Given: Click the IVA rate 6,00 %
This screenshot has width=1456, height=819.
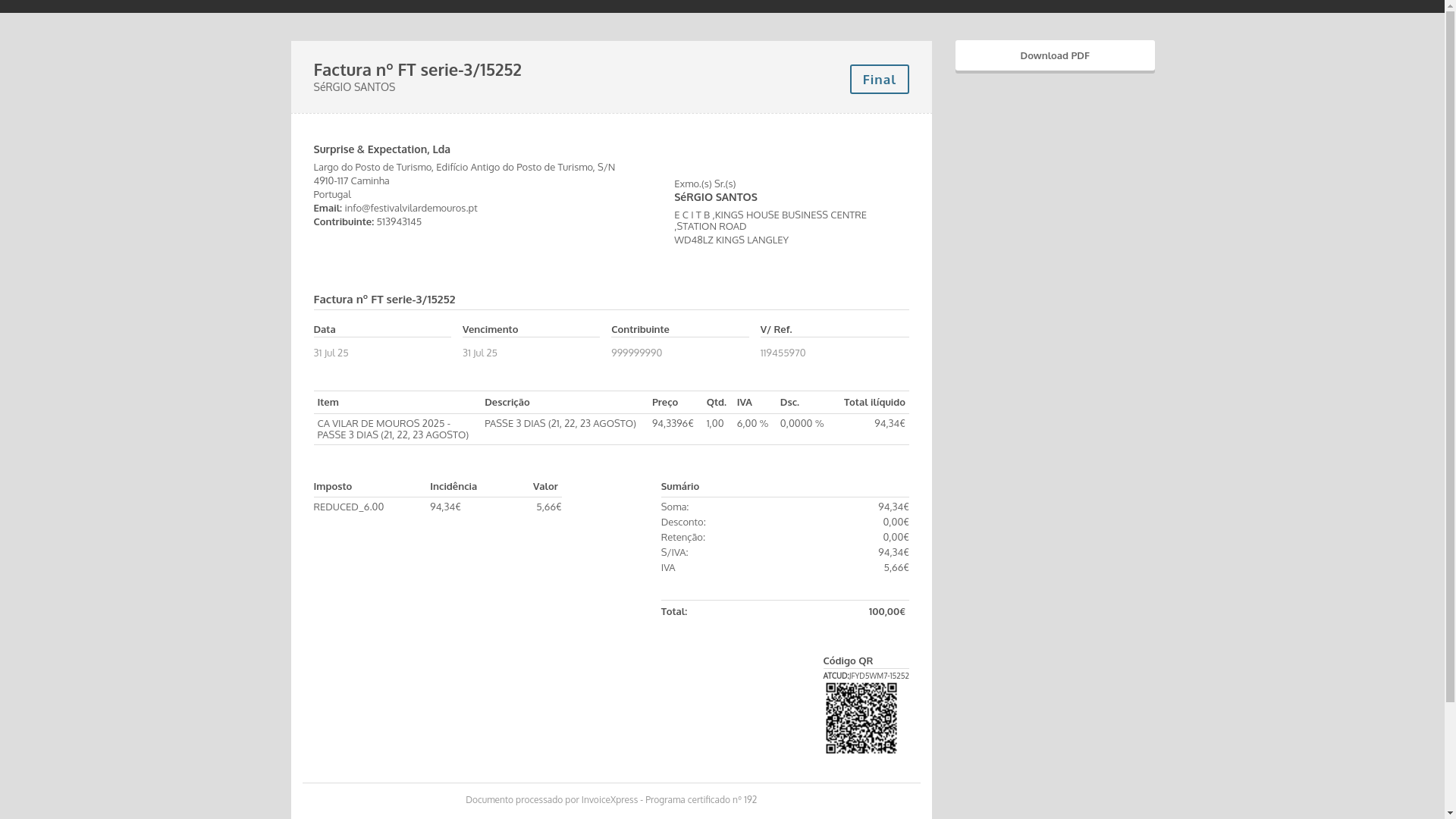Looking at the screenshot, I should 752,424.
